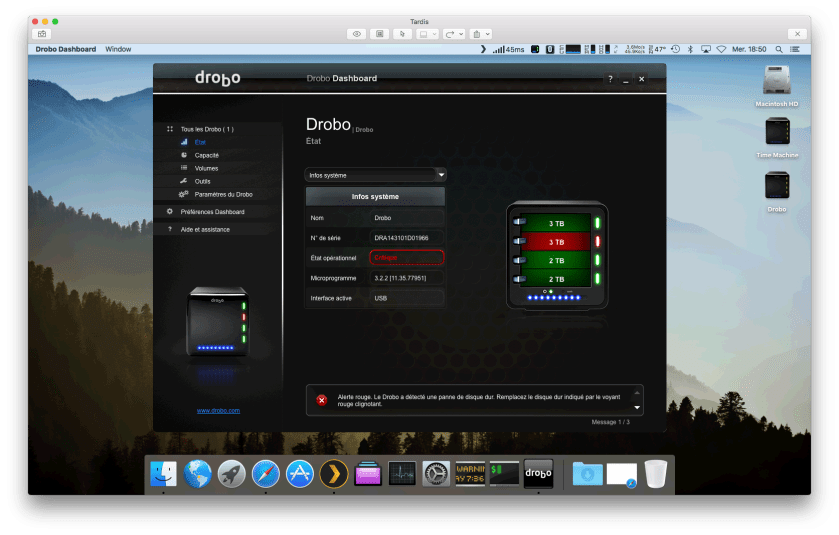Viewport: 839px width, 535px height.
Task: Select the Outils wrench icon
Action: point(184,181)
